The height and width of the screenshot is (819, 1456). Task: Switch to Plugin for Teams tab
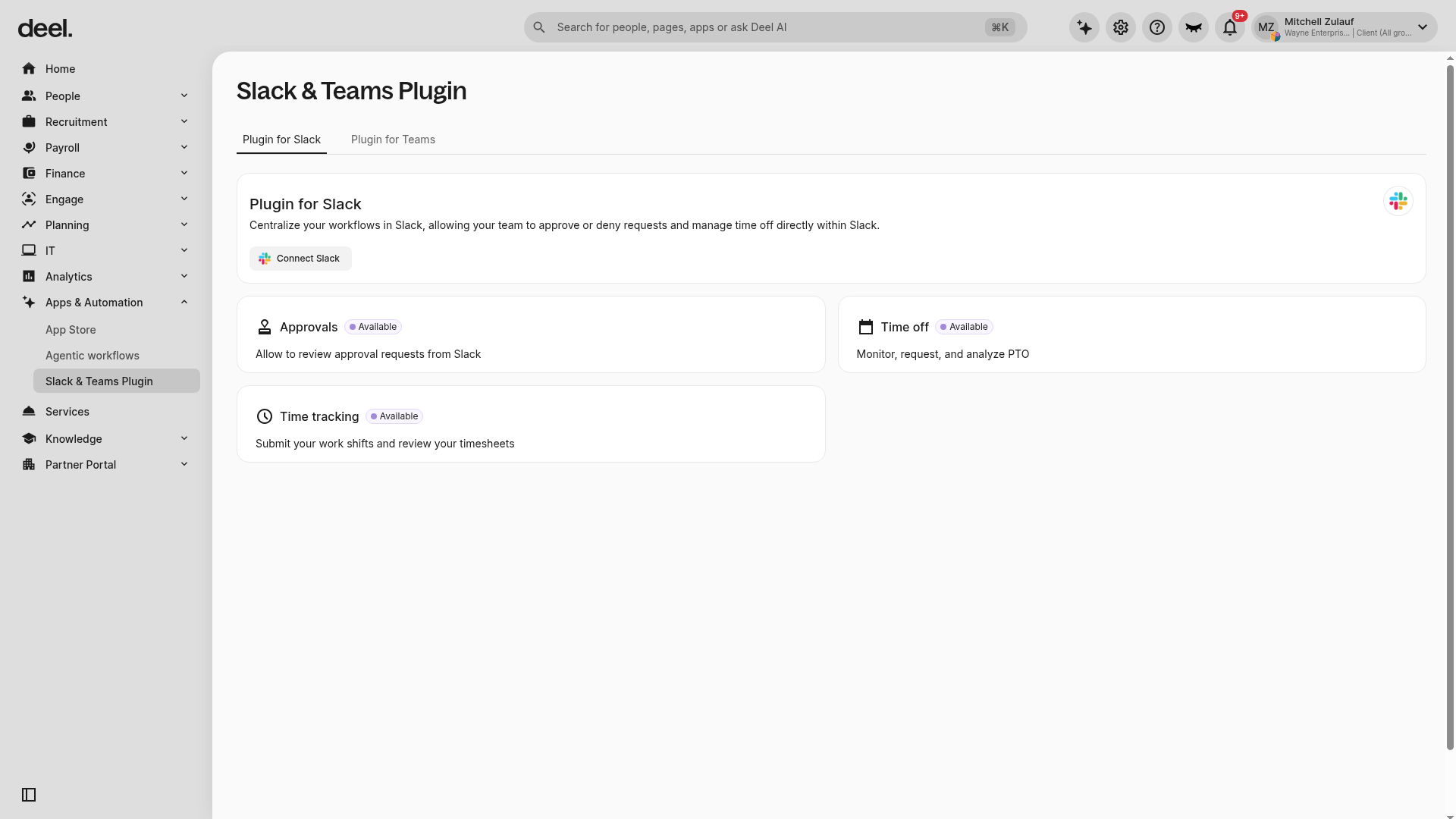pyautogui.click(x=393, y=140)
